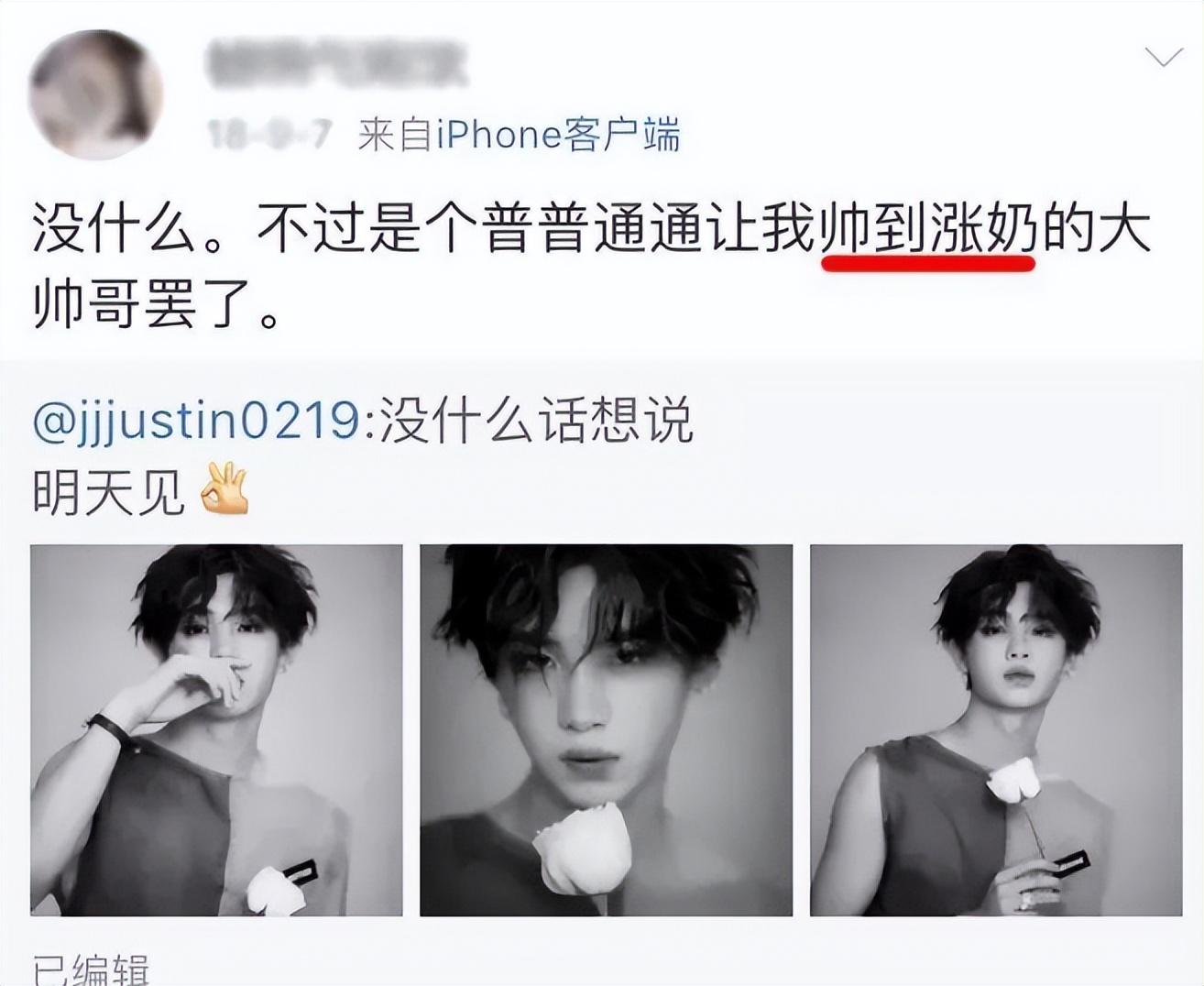The height and width of the screenshot is (986, 1204).
Task: Click the 来自iPhone客户端 source label
Action: [519, 135]
